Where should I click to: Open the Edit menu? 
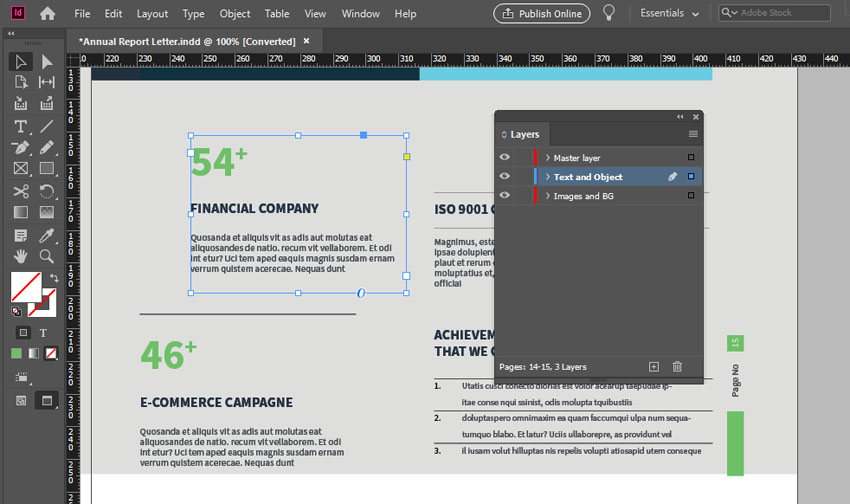(113, 14)
